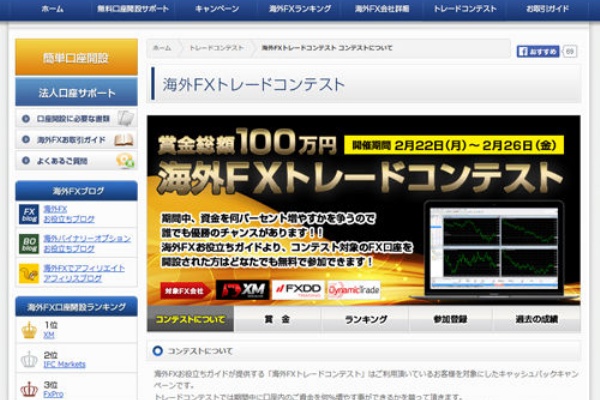The height and width of the screenshot is (400, 600).
Task: Click the XM logo in the banner
Action: (243, 290)
